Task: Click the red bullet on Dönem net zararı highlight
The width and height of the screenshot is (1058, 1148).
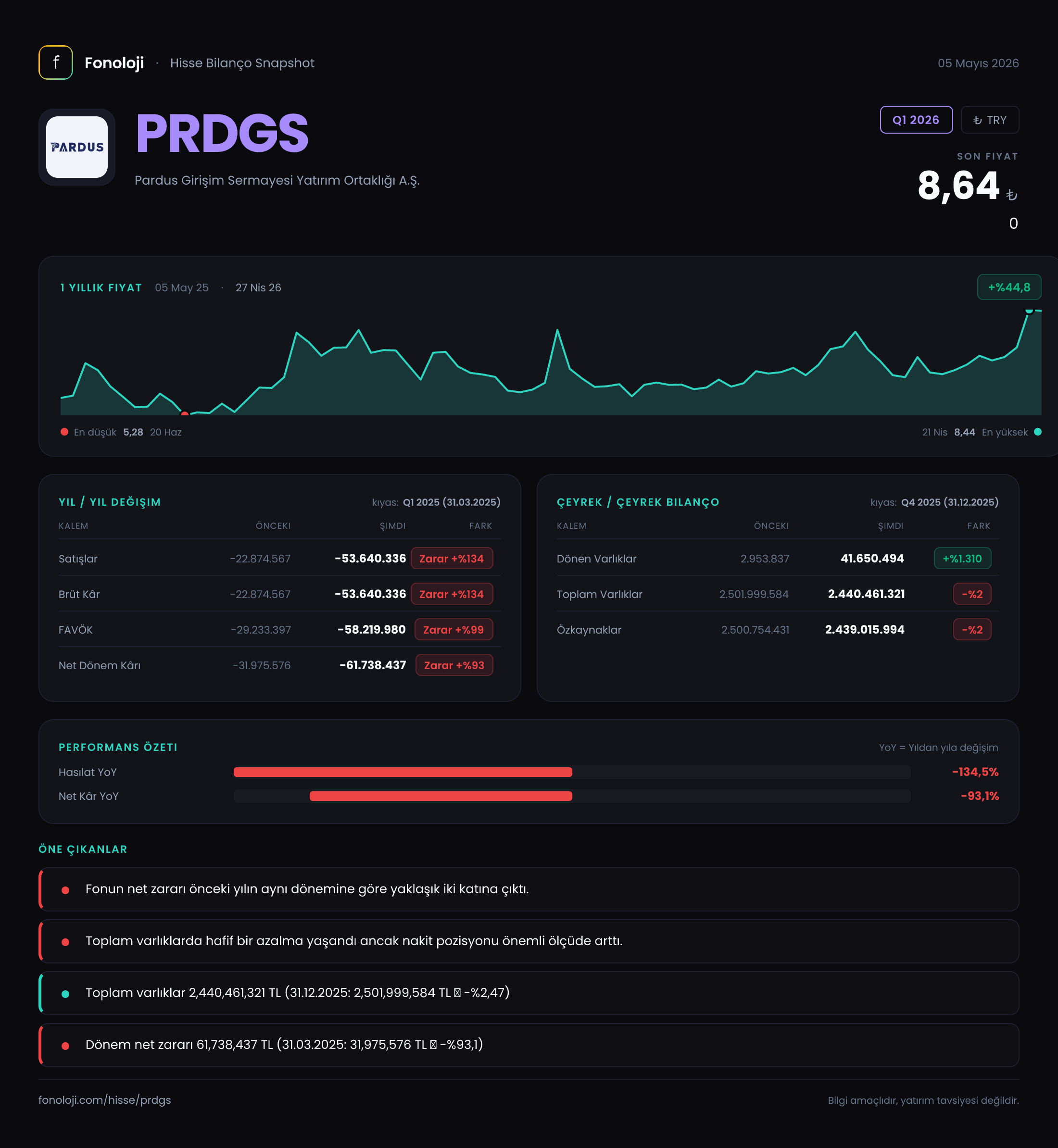Action: [65, 1046]
